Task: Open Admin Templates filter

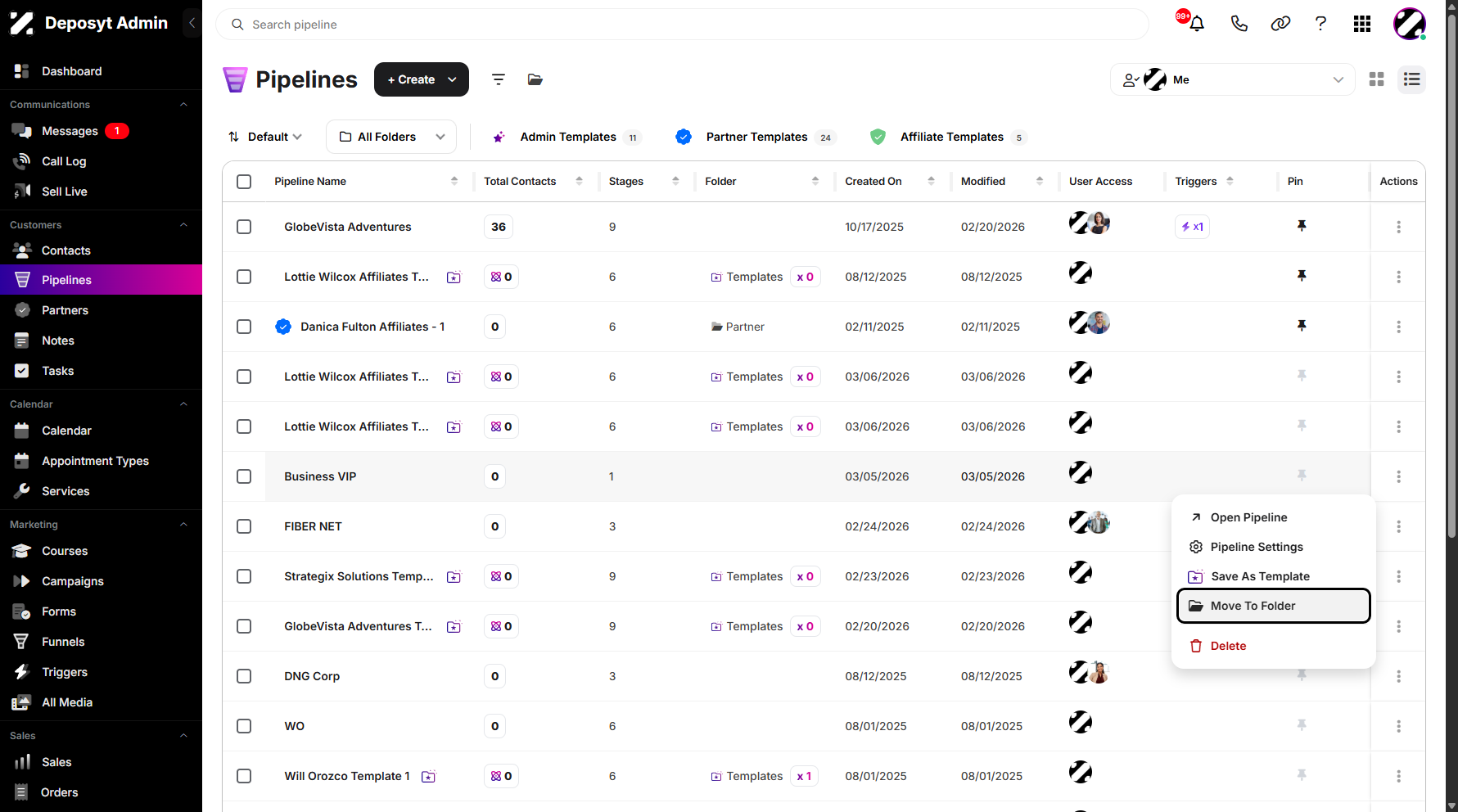Action: tap(566, 137)
